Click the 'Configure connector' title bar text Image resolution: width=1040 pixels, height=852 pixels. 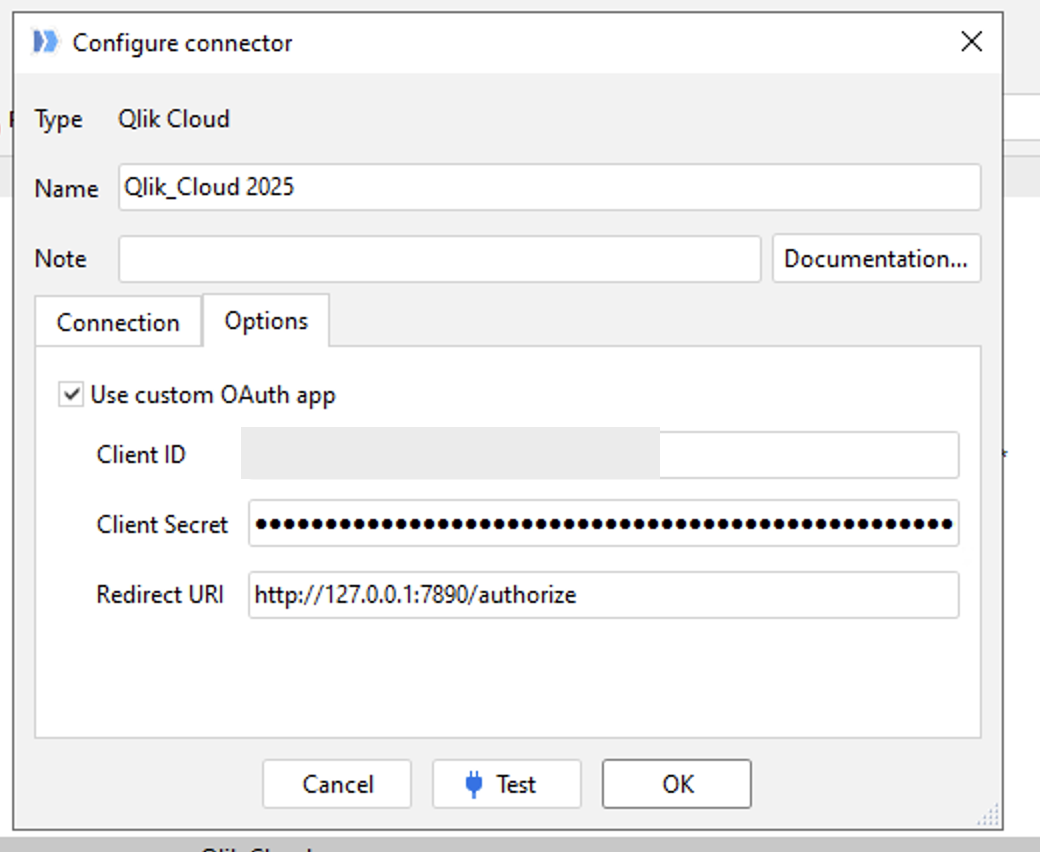183,43
